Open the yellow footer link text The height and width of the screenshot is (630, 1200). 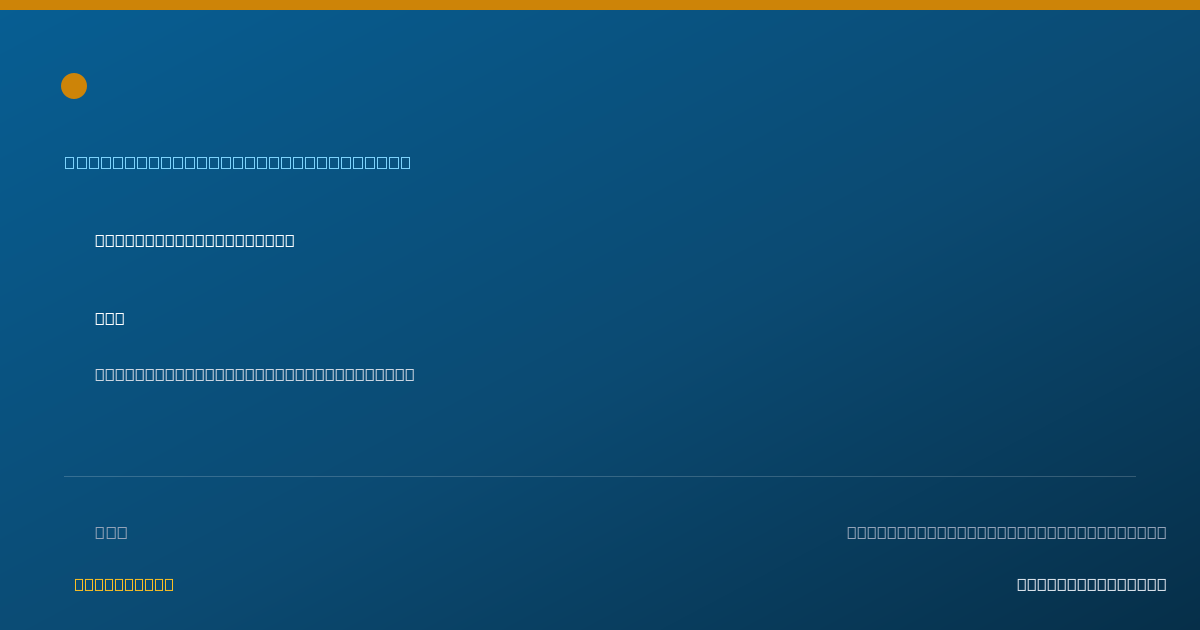124,584
